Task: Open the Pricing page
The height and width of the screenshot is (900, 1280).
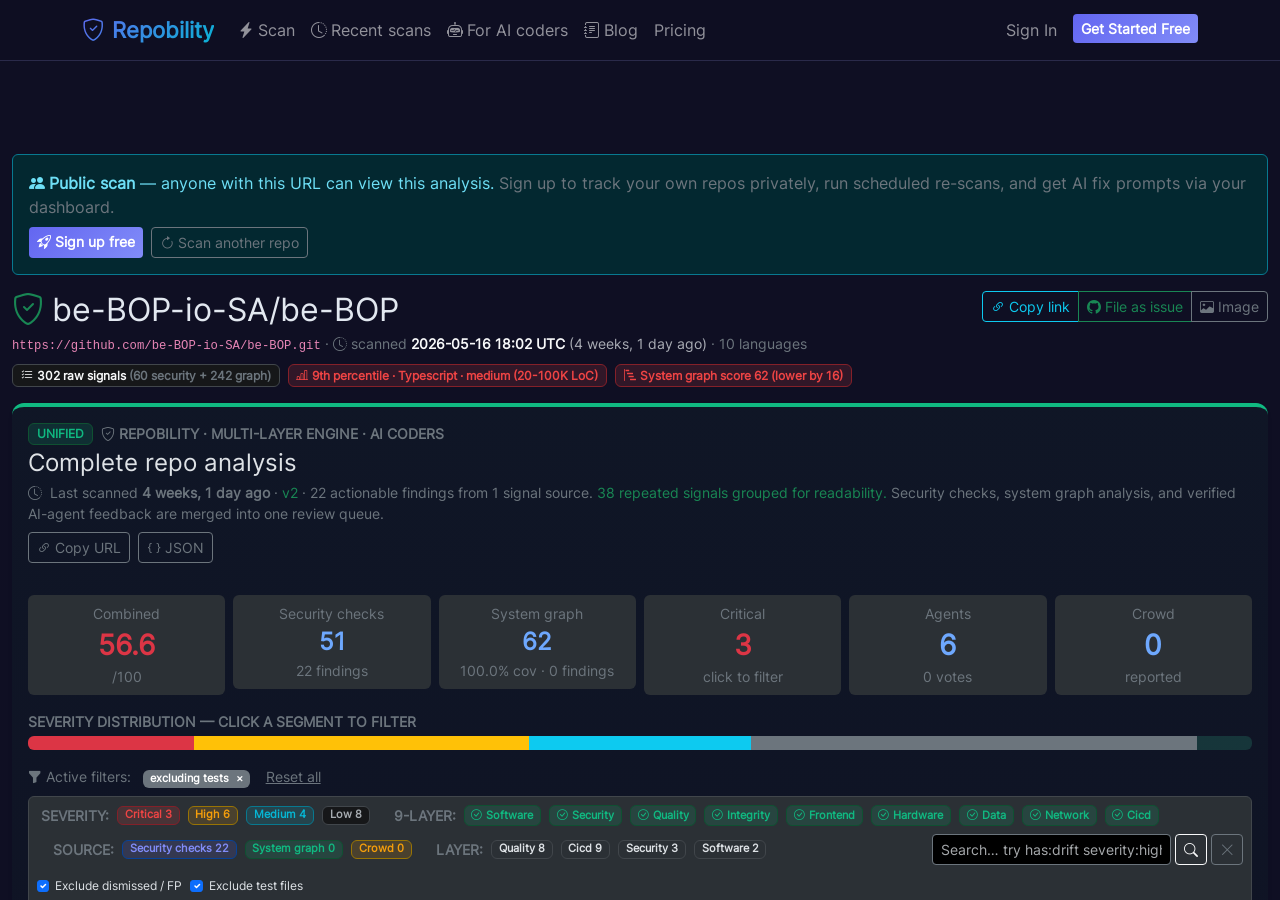Action: (680, 30)
